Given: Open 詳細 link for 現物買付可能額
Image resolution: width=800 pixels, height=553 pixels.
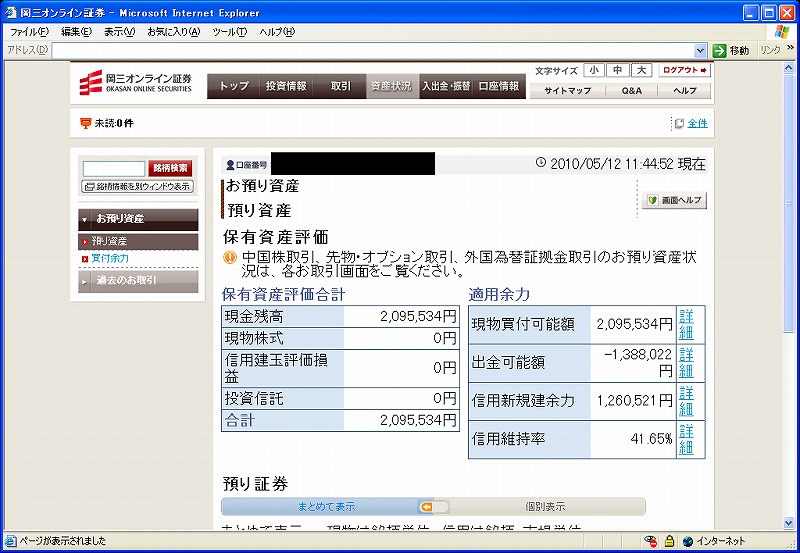Looking at the screenshot, I should (x=686, y=324).
